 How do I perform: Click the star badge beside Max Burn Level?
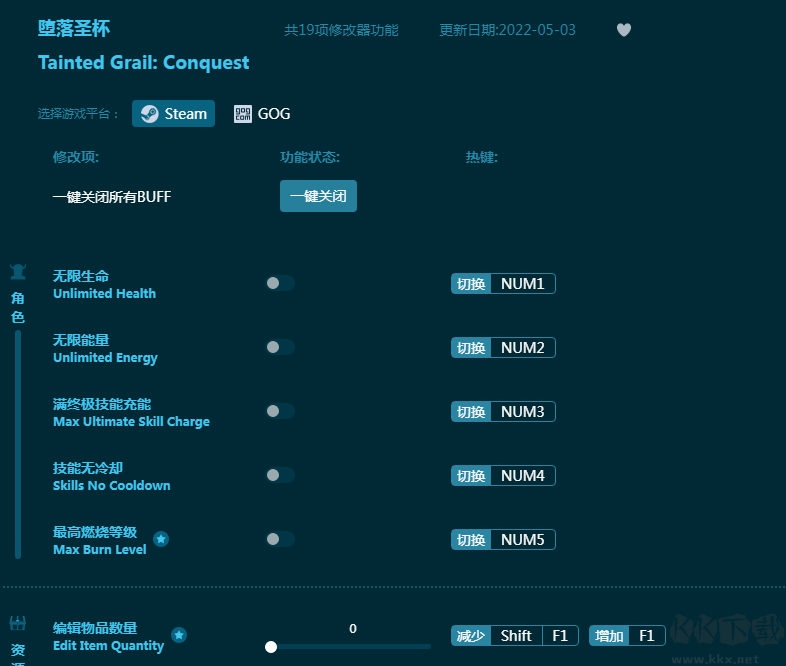pos(161,539)
